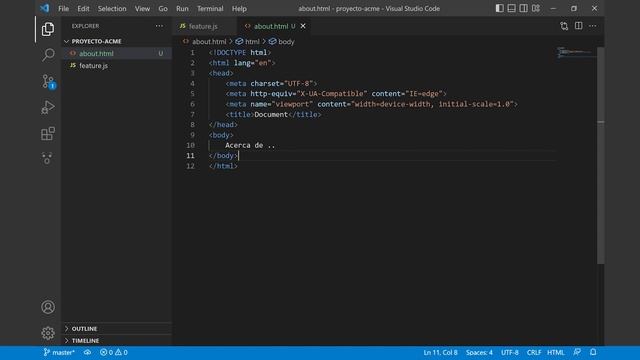Toggle Secondary Side Bar visibility
Image resolution: width=640 pixels, height=360 pixels.
(523, 8)
